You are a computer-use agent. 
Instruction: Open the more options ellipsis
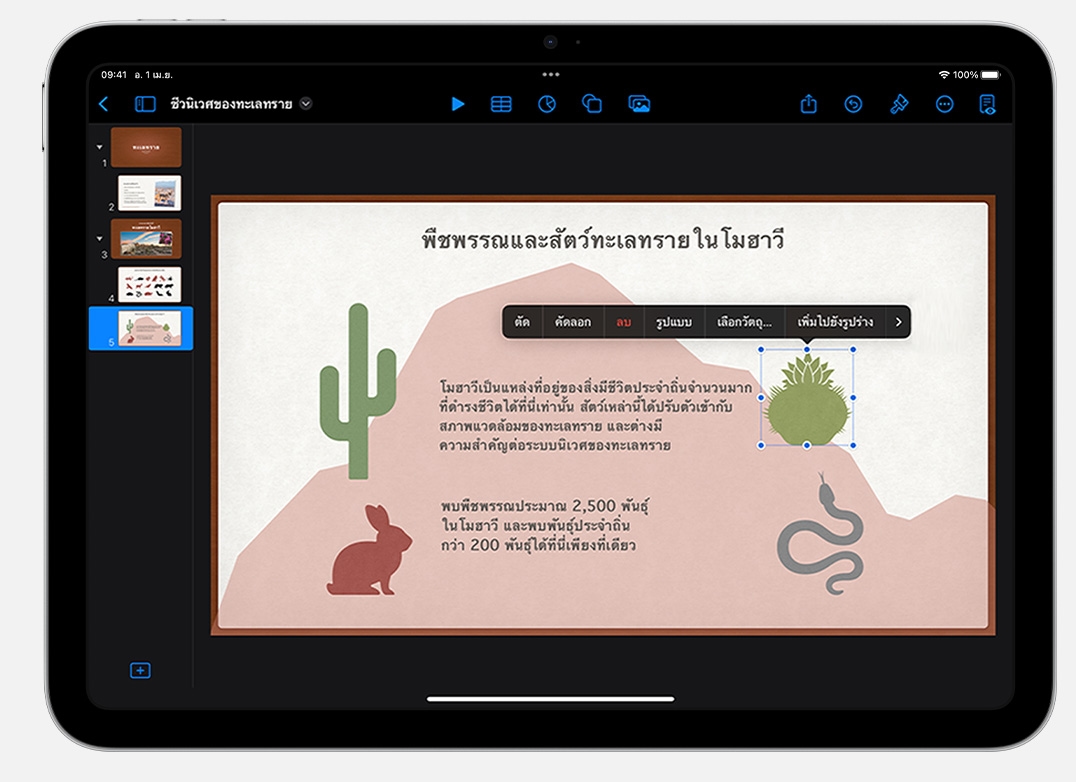click(944, 104)
